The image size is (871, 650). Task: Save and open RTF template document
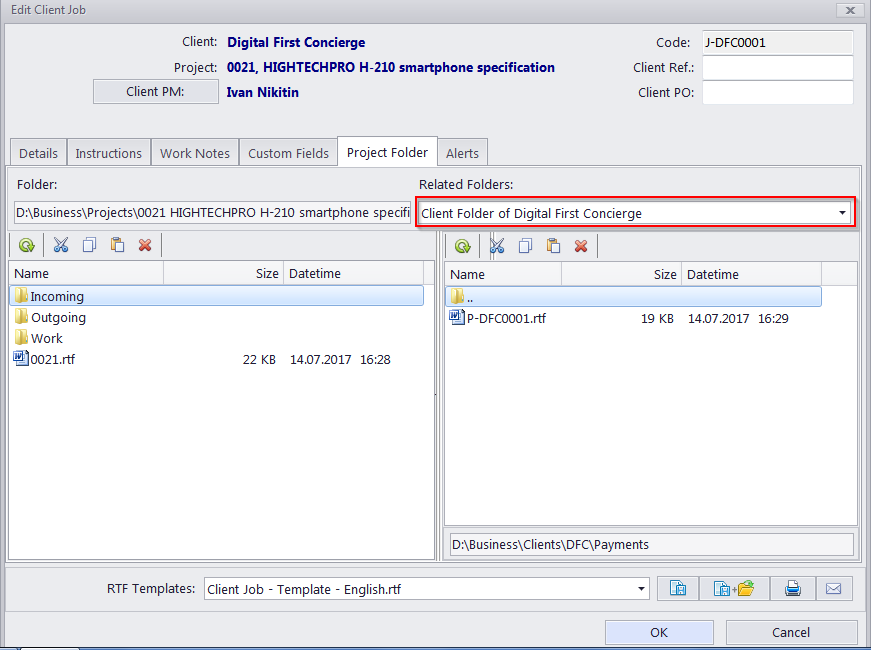[x=734, y=588]
